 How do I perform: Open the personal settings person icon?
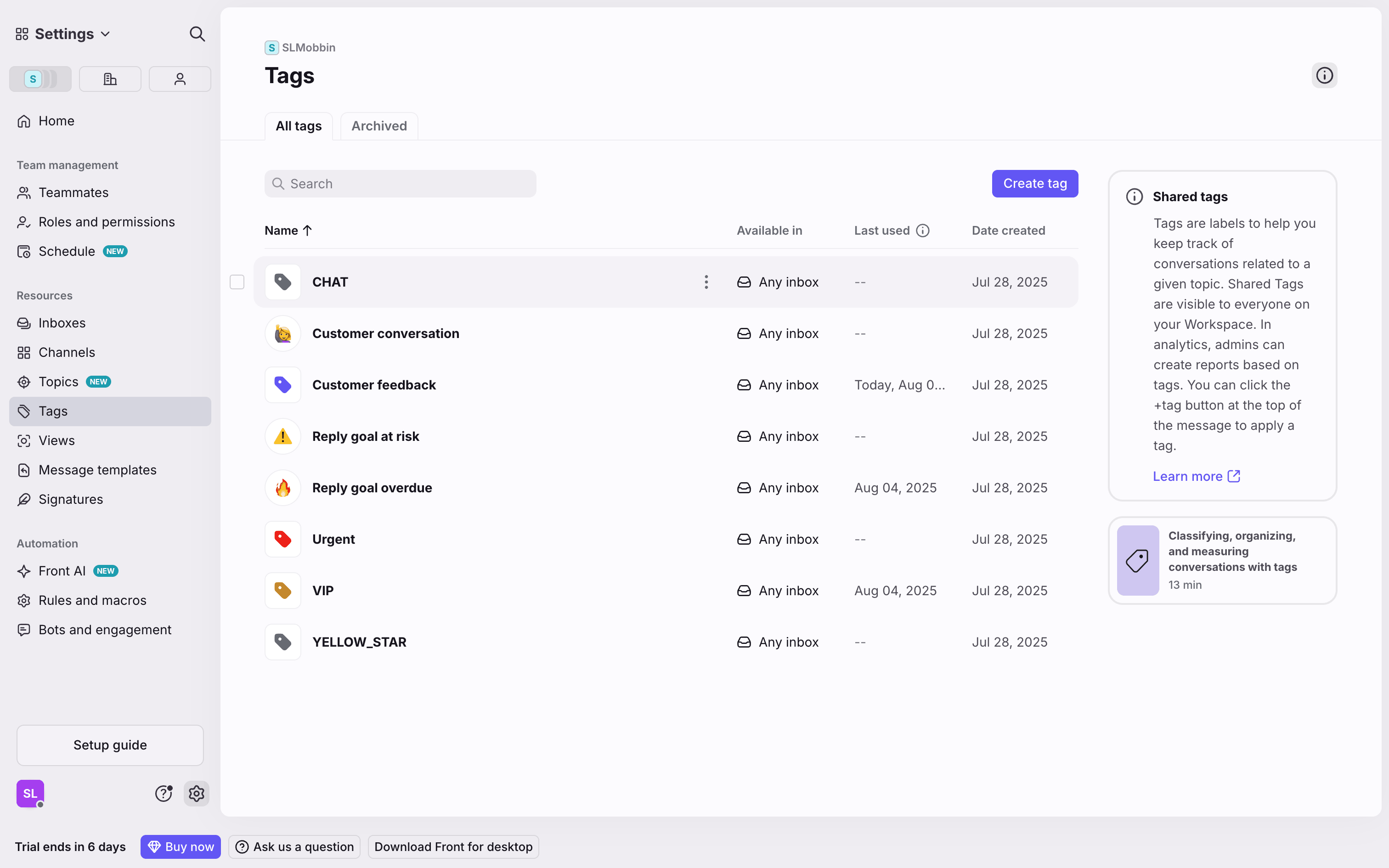(x=180, y=79)
